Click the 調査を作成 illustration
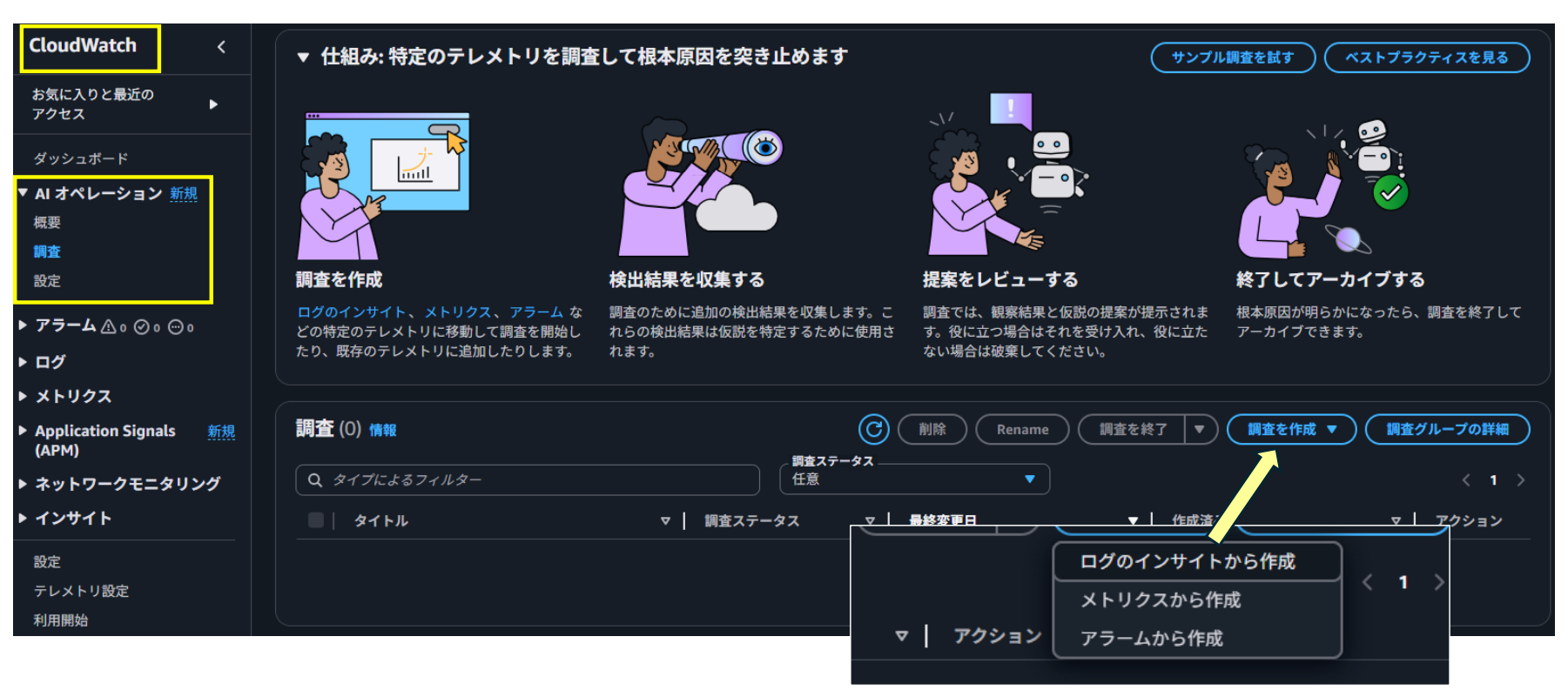This screenshot has height=697, width=1568. (x=384, y=185)
